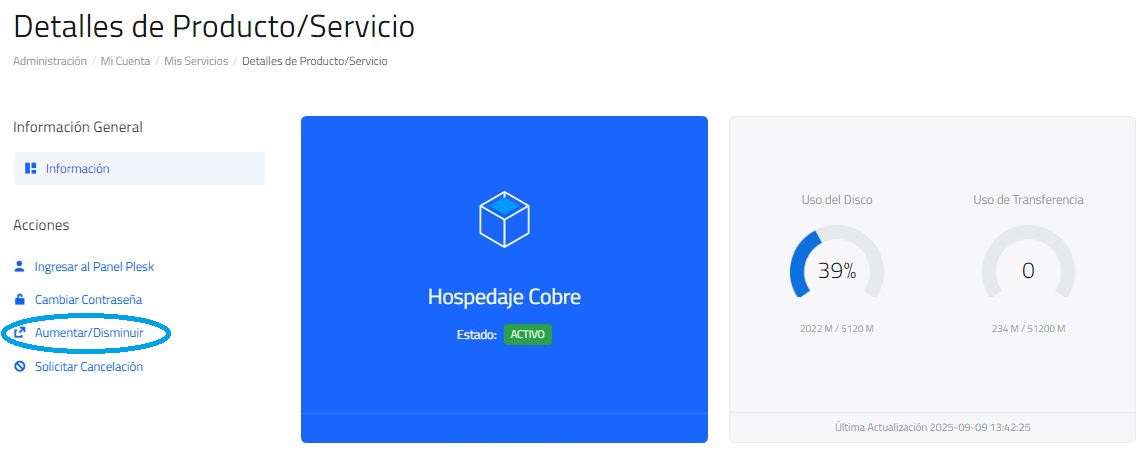This screenshot has width=1143, height=452.
Task: Choose Solicitar Cancelación link
Action: (89, 366)
